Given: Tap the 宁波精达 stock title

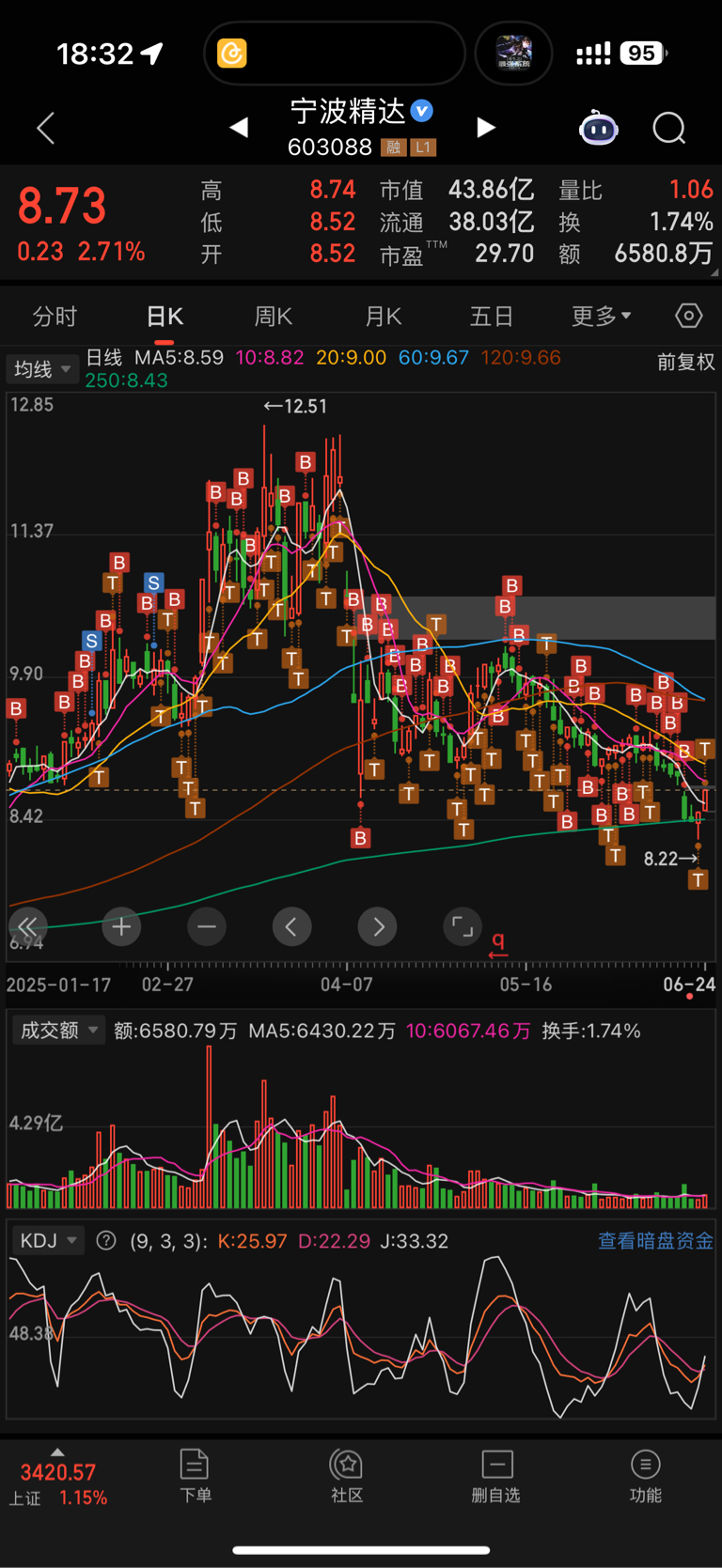Looking at the screenshot, I should click(348, 111).
